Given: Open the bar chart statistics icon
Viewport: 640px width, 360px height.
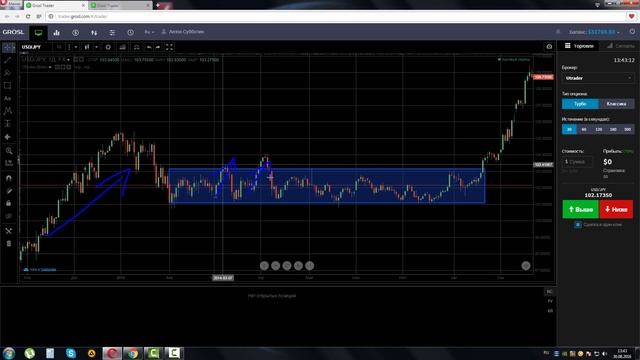Looking at the screenshot, I should pos(57,32).
